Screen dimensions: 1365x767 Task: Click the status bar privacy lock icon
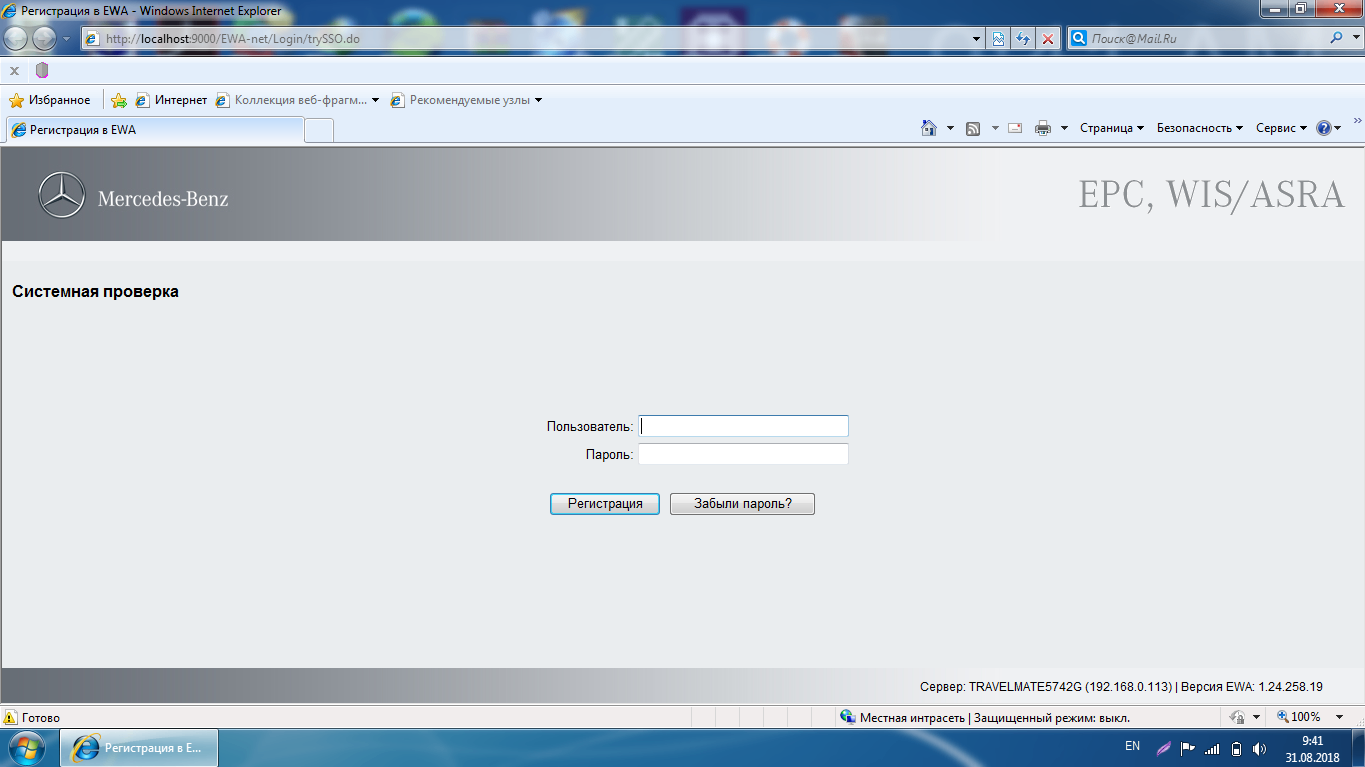(x=1236, y=717)
